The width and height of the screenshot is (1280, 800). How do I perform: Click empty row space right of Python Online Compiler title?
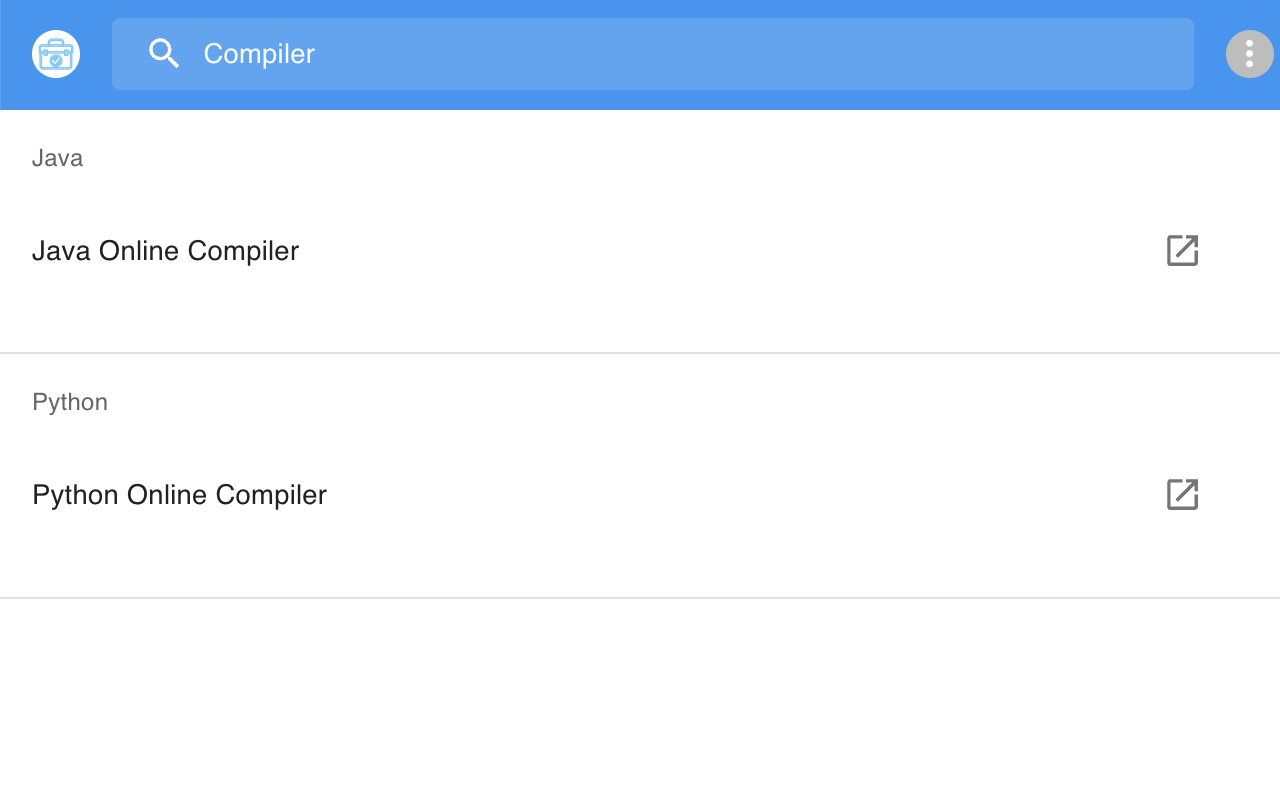(x=700, y=495)
